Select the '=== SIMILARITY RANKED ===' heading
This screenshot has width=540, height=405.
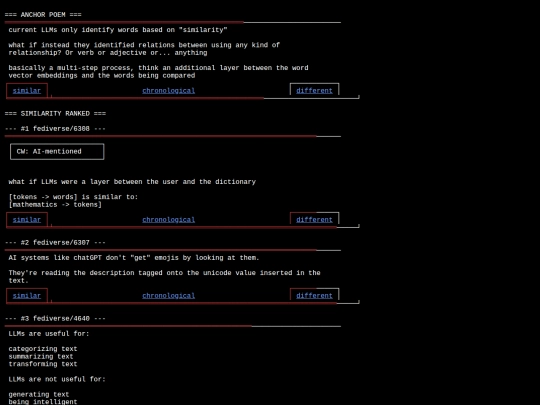click(55, 114)
